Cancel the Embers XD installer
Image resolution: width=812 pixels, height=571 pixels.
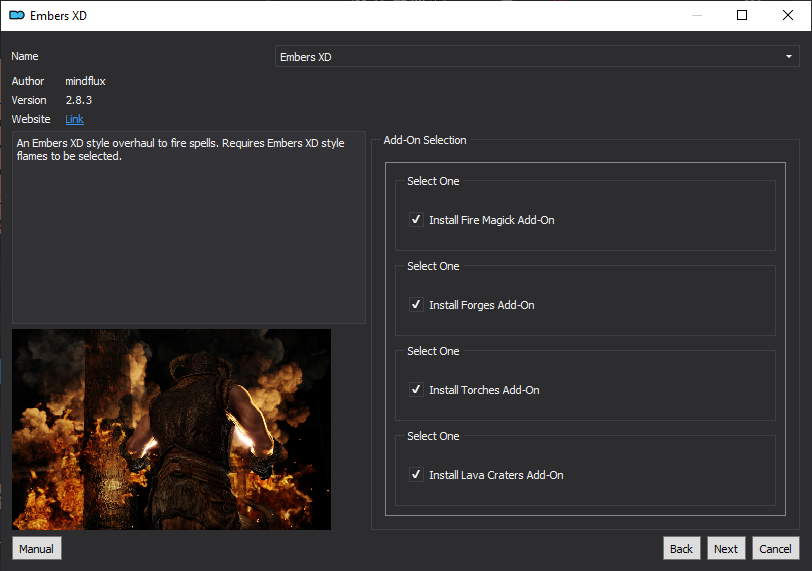click(x=775, y=549)
